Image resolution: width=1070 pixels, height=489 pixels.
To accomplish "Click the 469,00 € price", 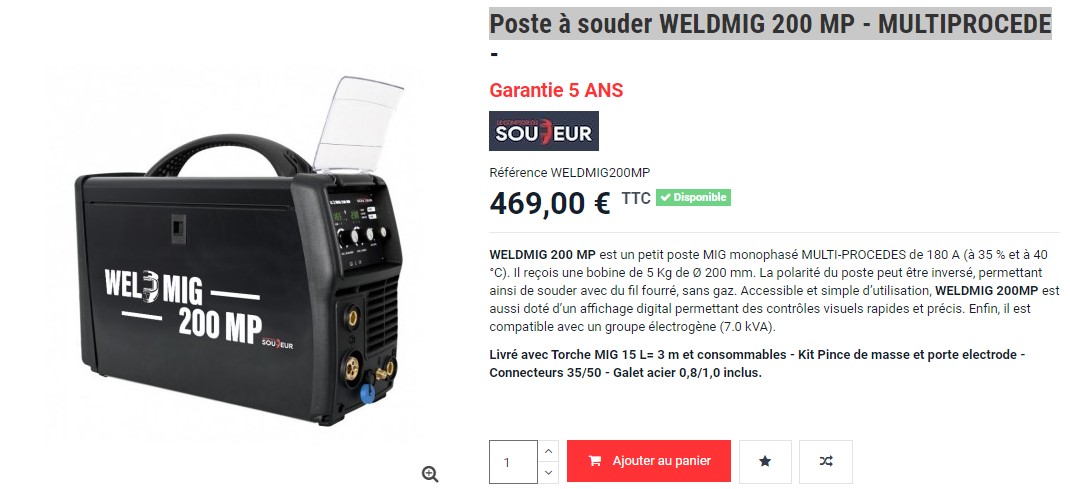I will (550, 203).
